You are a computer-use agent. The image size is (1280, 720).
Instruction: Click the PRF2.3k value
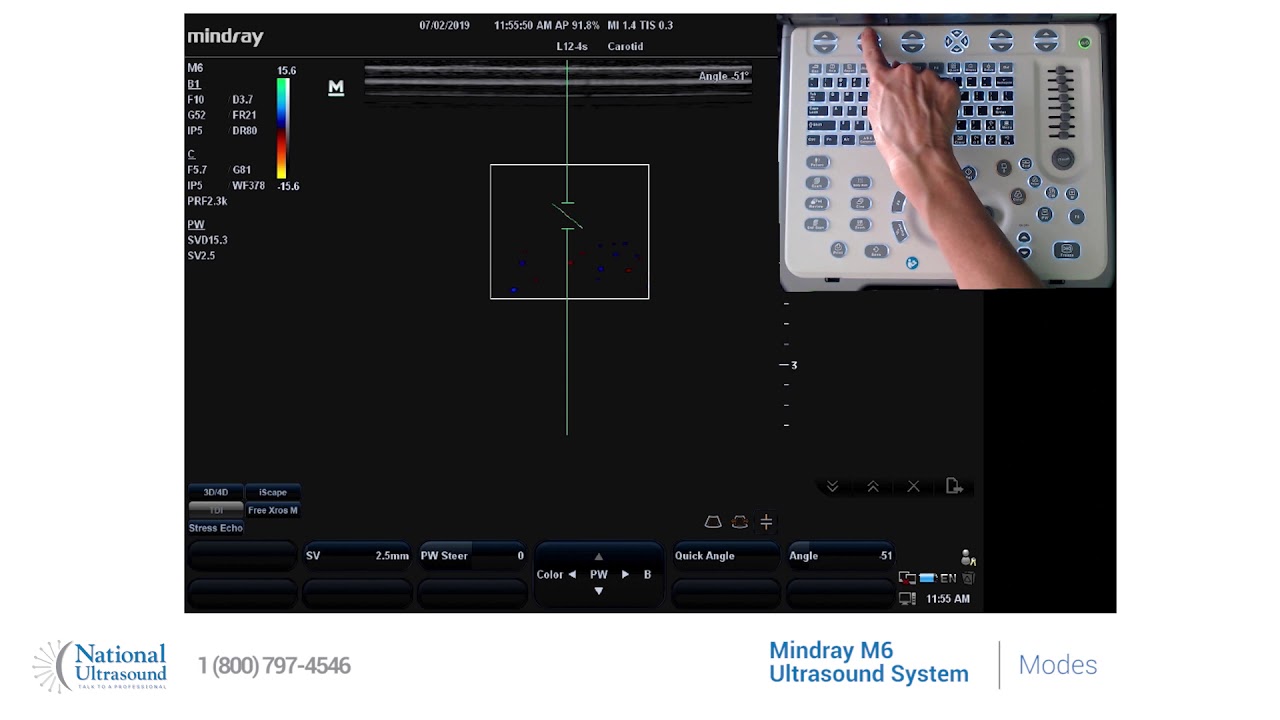207,201
